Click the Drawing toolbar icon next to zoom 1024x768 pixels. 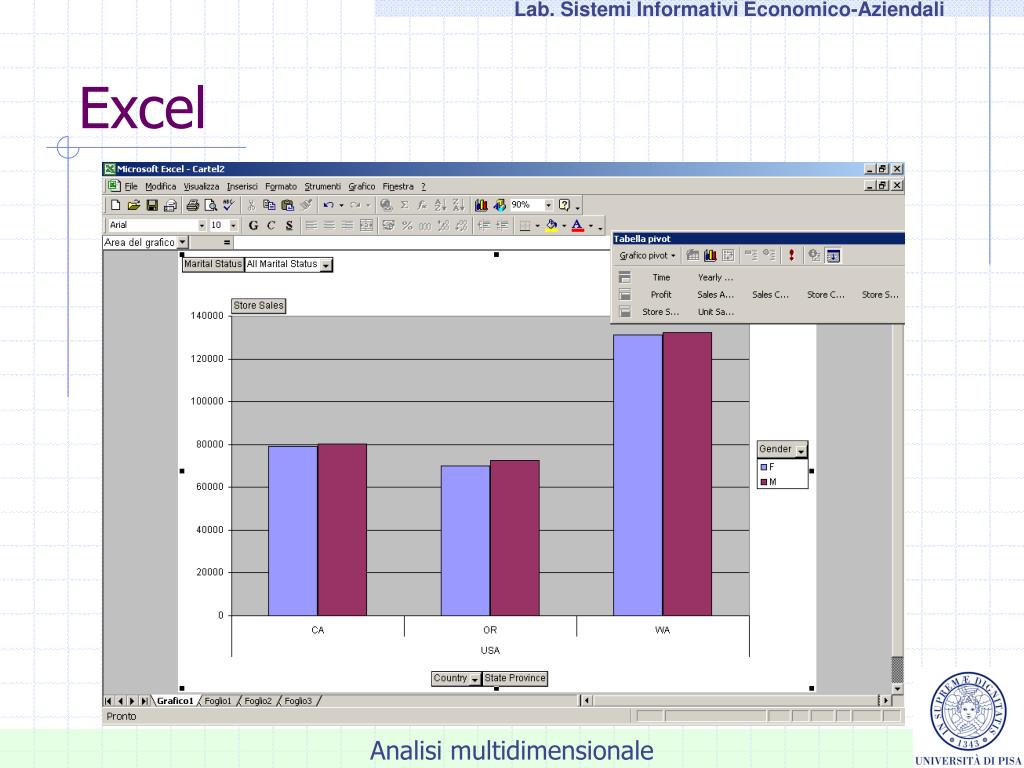[x=500, y=205]
